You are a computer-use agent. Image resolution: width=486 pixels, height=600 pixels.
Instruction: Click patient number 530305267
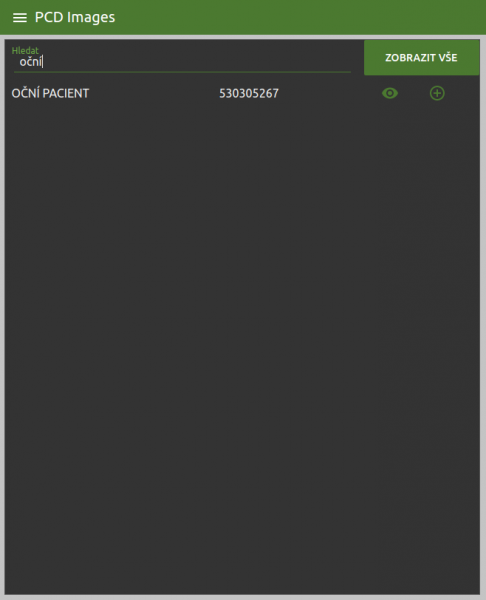click(x=249, y=93)
